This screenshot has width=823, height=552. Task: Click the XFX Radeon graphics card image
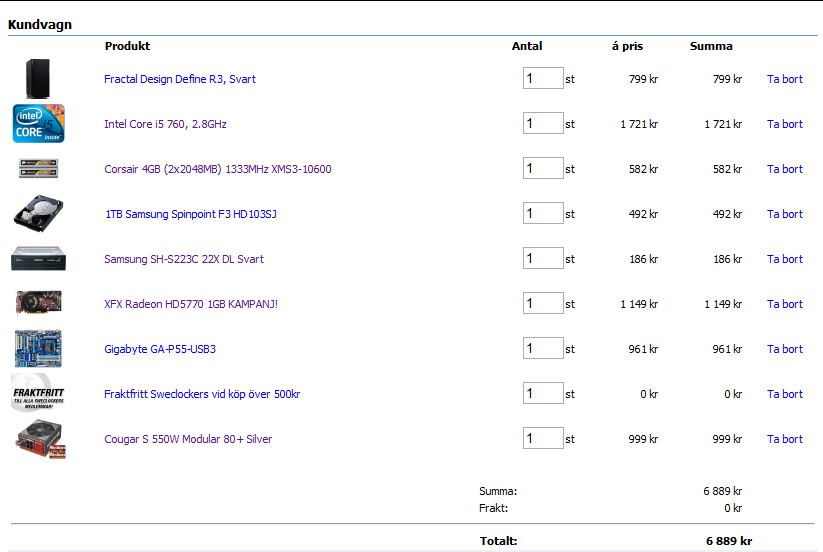tap(39, 303)
